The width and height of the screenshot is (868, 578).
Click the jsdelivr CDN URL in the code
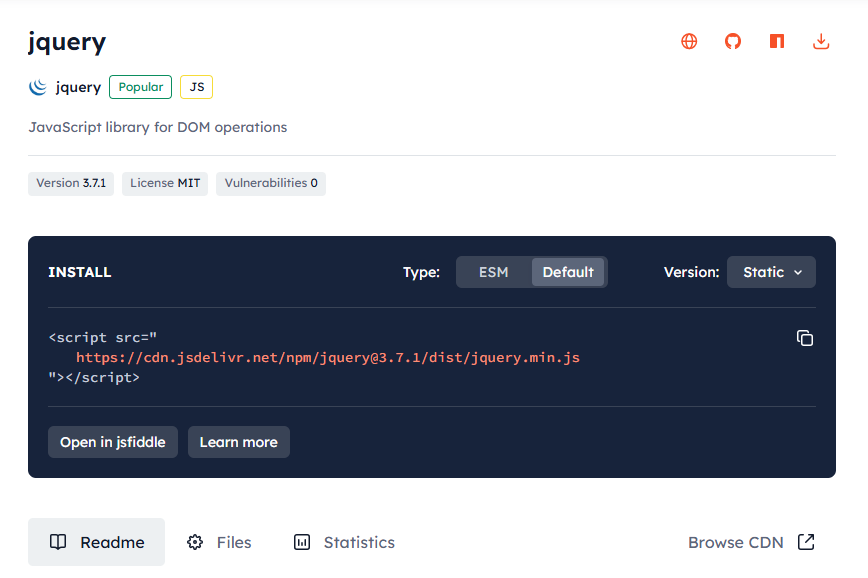pos(328,358)
